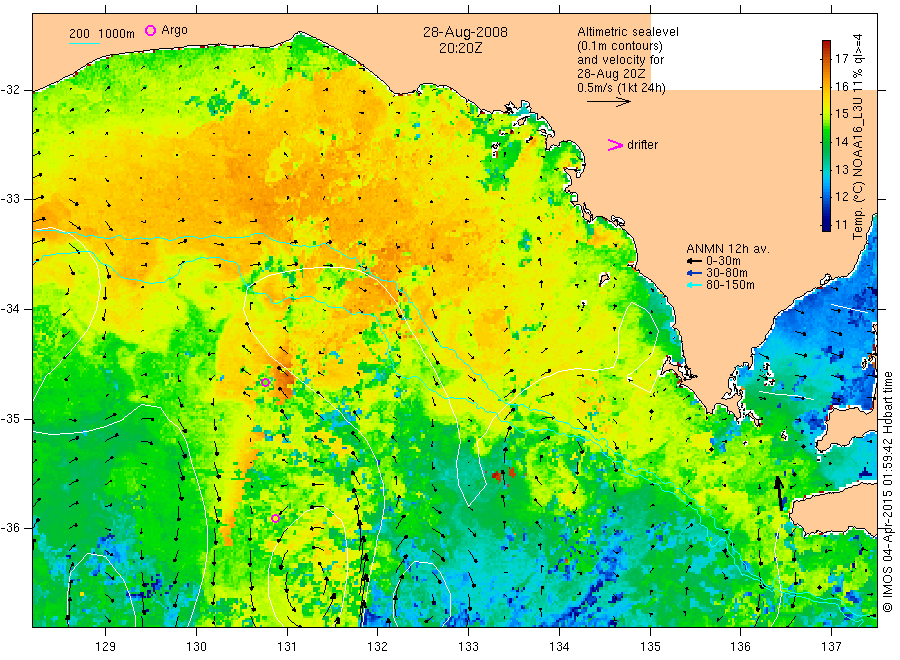Click the 130 longitude axis label
Viewport: 900px width, 660px height.
click(196, 647)
